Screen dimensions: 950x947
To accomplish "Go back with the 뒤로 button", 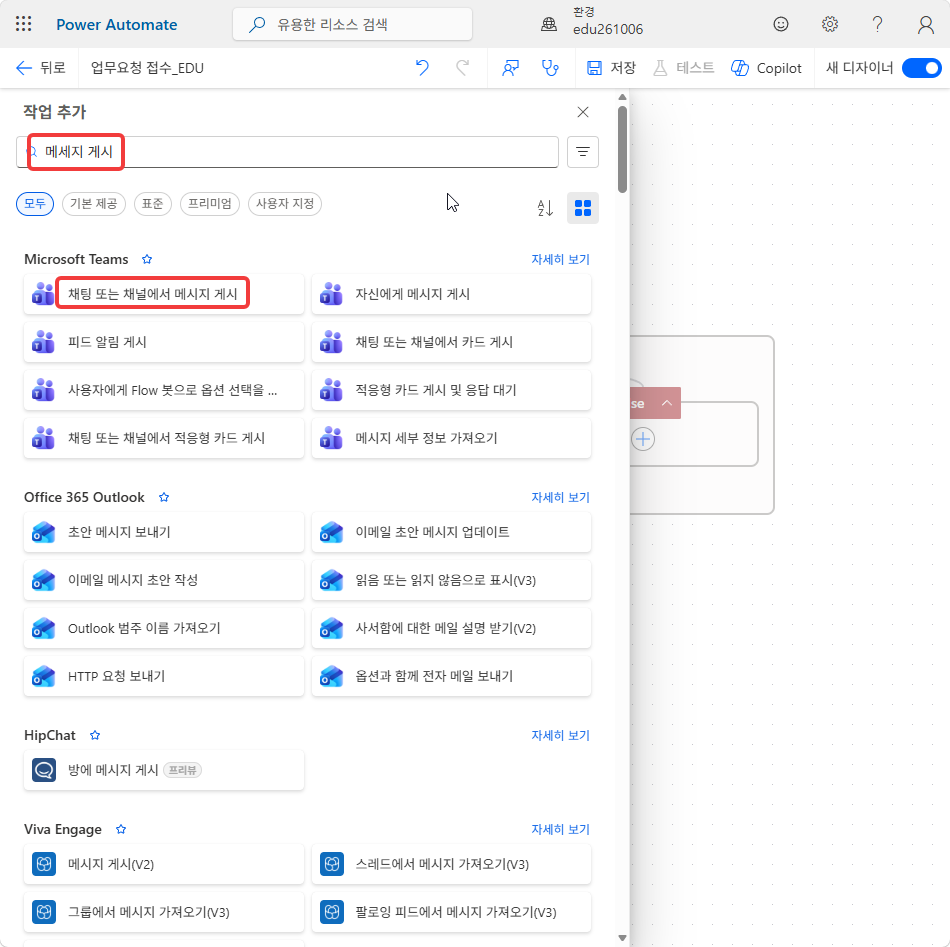I will [x=41, y=68].
